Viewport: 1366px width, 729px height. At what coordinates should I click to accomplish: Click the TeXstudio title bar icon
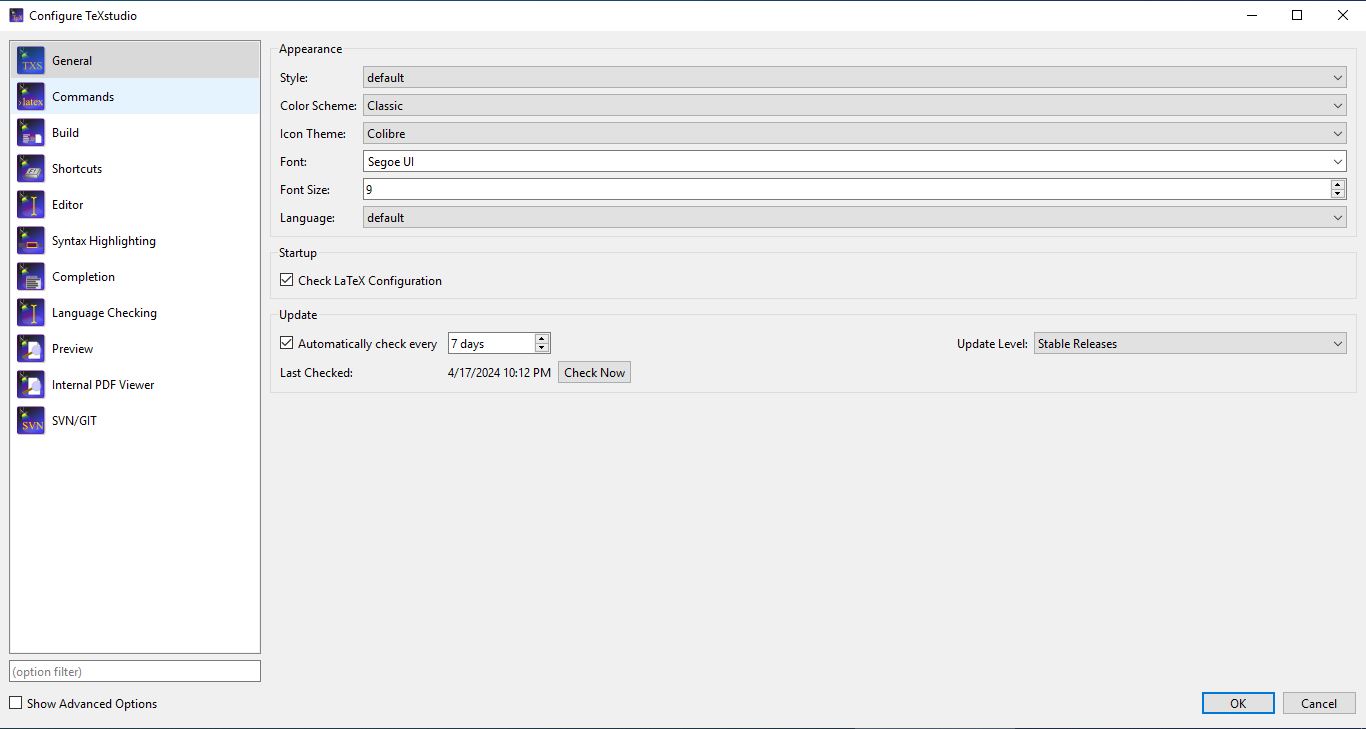tap(16, 15)
